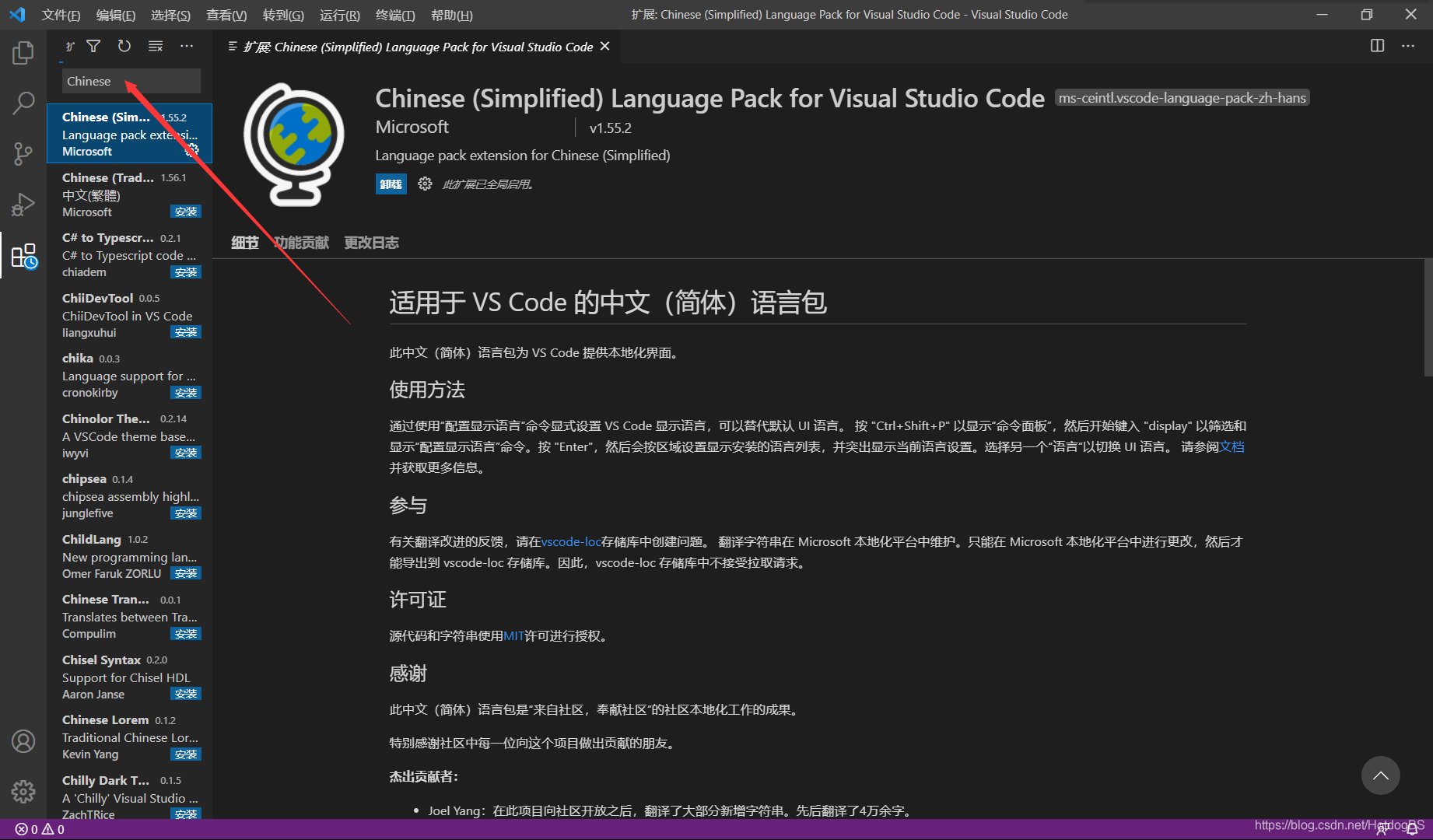Image resolution: width=1433 pixels, height=840 pixels.
Task: Install the chika extension
Action: tap(186, 393)
